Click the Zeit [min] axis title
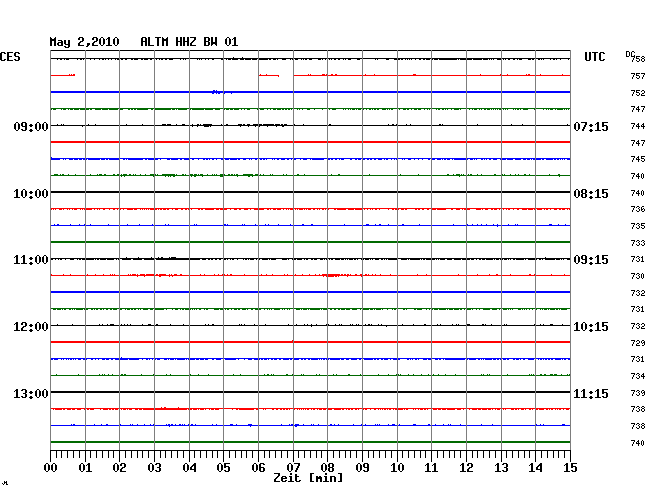Screen dimensions: 650x494 click(308, 478)
